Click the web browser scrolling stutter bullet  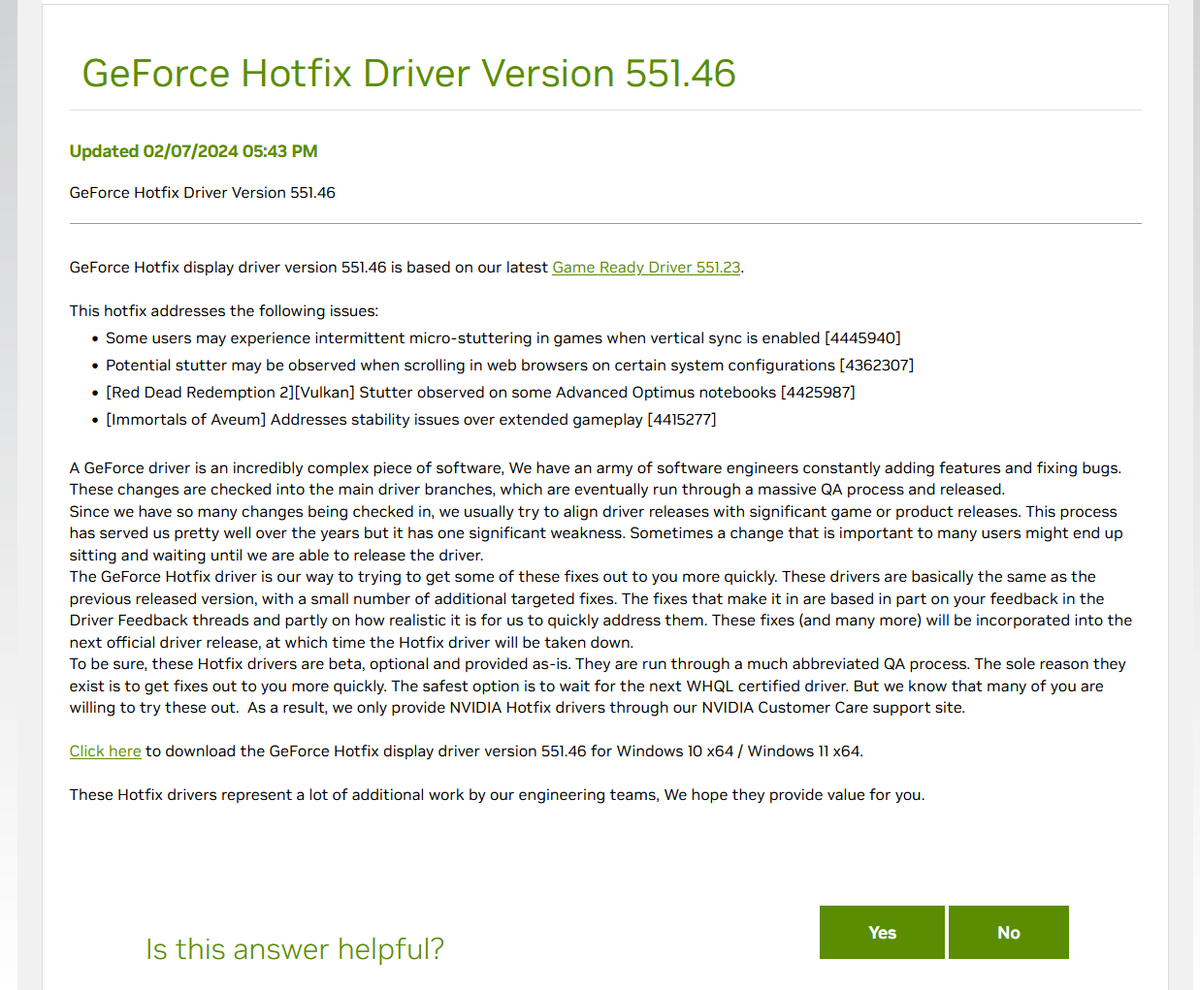(x=510, y=365)
